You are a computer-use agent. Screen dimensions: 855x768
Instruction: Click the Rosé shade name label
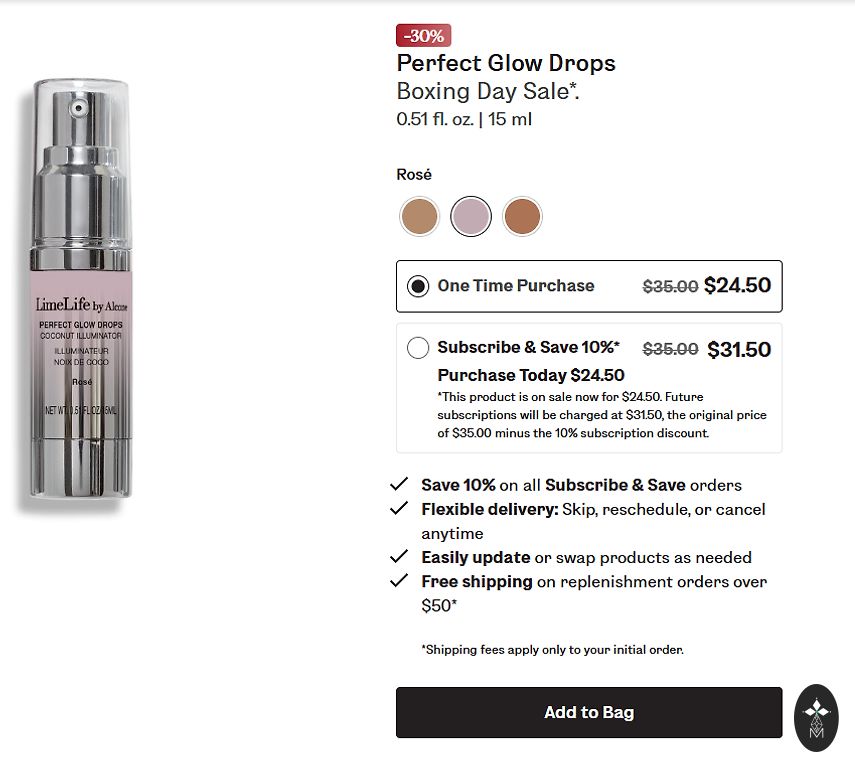tap(414, 175)
